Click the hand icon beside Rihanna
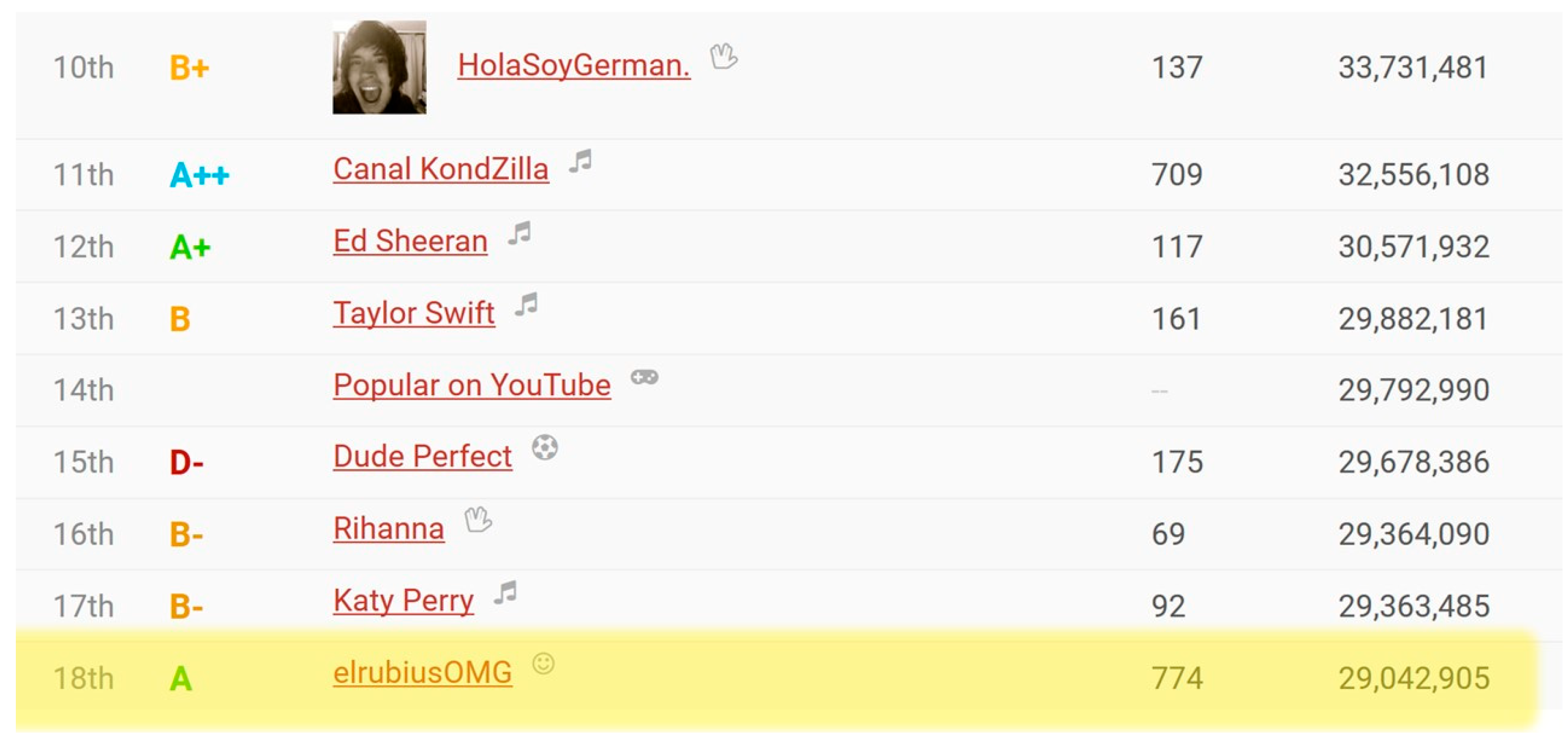This screenshot has height=741, width=1568. click(x=478, y=519)
